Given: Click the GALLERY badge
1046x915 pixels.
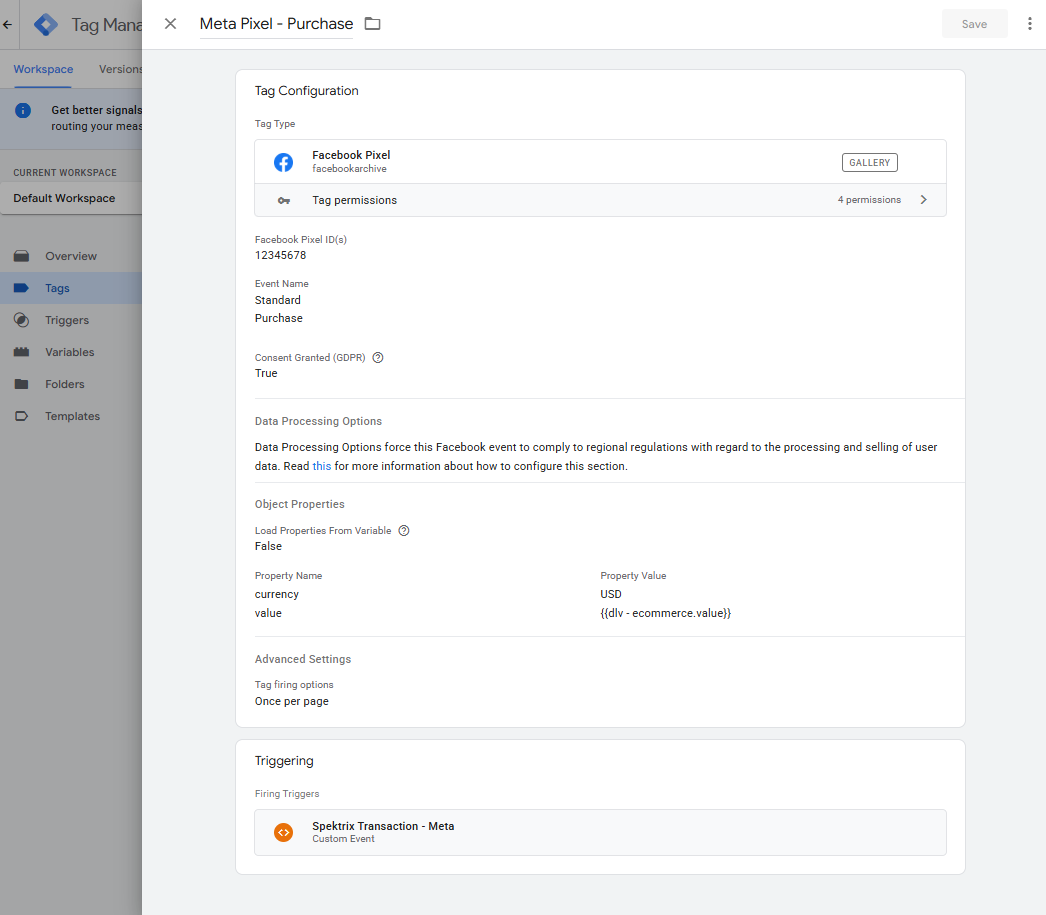Looking at the screenshot, I should (x=869, y=162).
